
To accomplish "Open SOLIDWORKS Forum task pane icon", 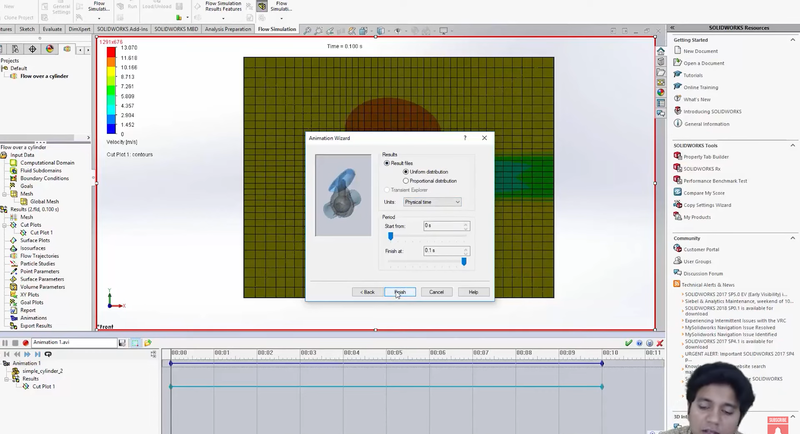I will point(661,113).
